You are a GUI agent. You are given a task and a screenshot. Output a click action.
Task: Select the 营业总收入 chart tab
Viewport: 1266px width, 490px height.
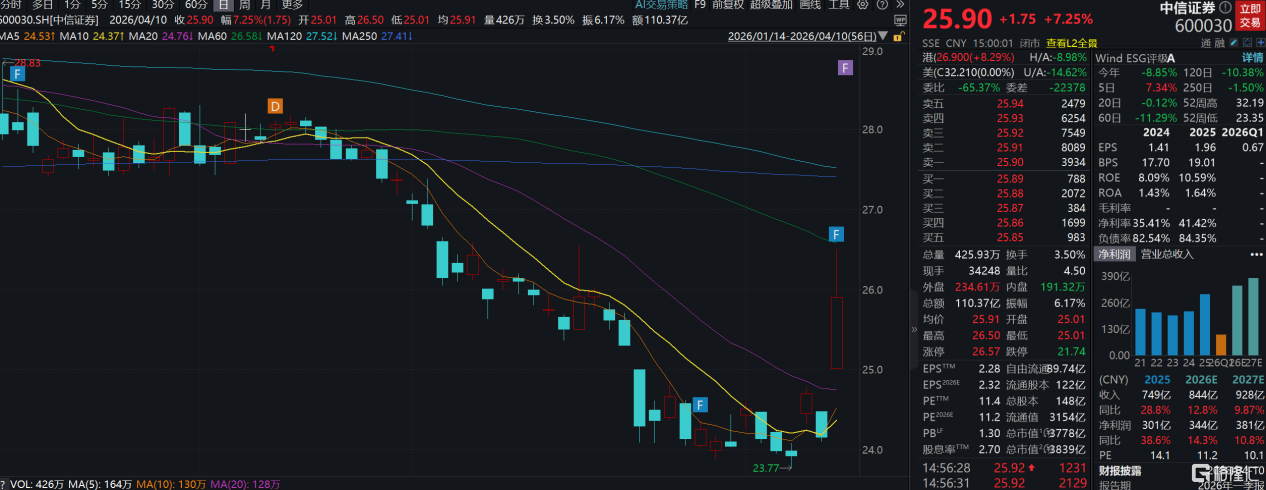pyautogui.click(x=1167, y=254)
